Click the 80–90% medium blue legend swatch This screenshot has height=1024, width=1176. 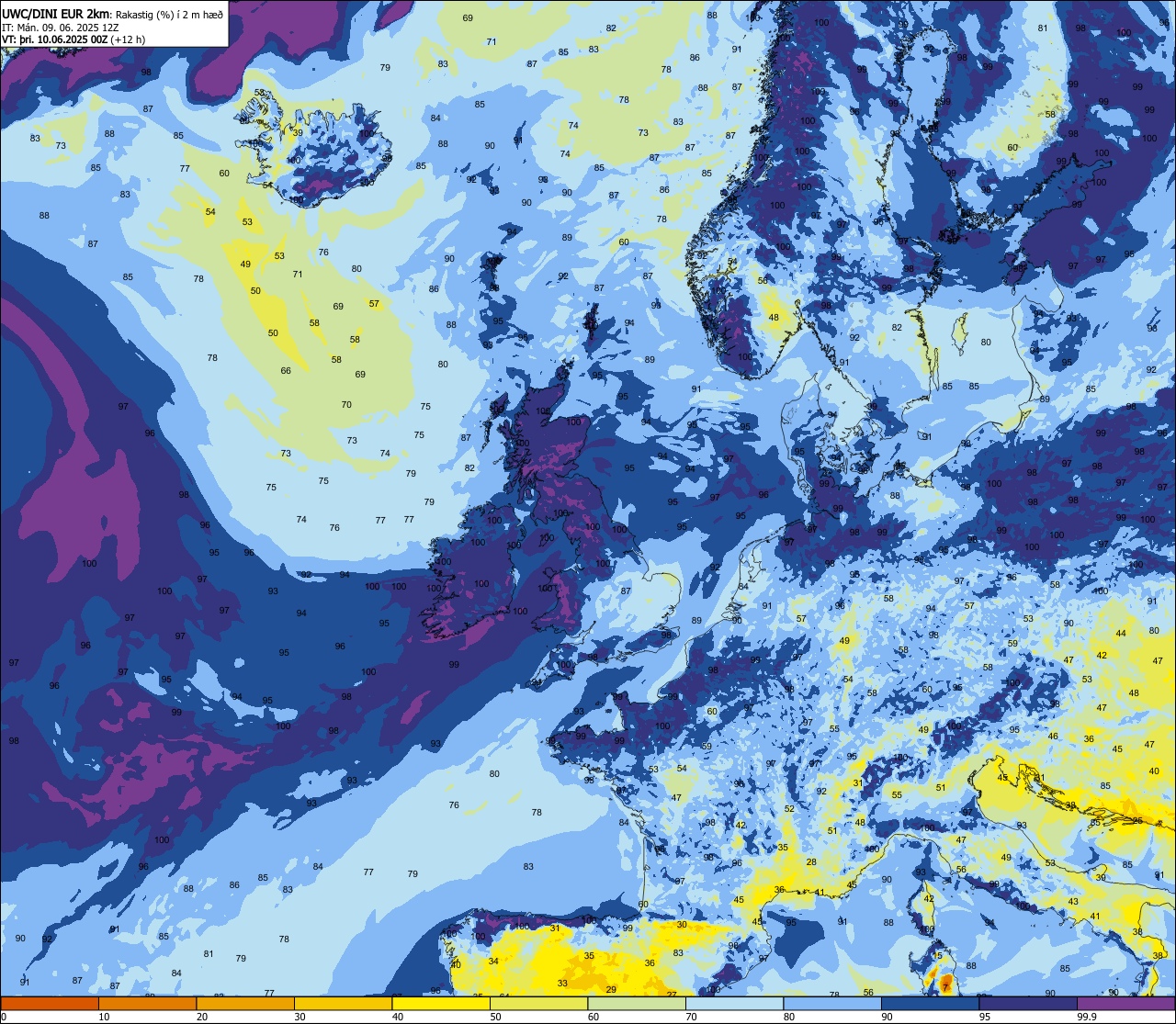tap(832, 1003)
